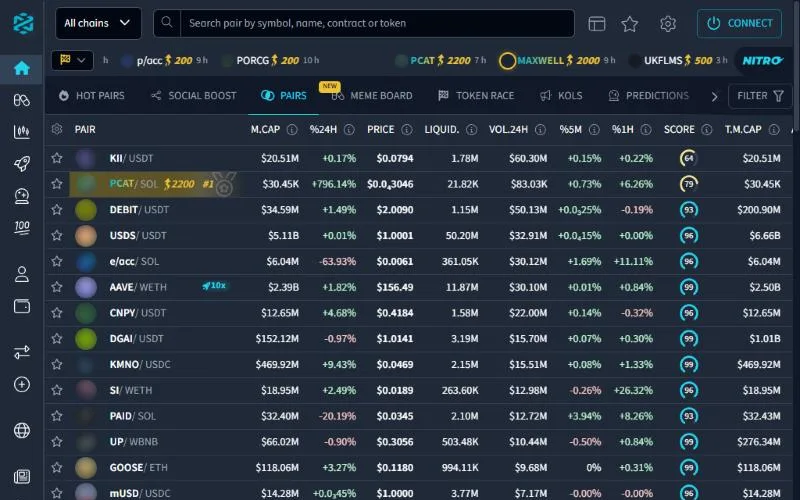This screenshot has width=800, height=500.
Task: Switch to HOT PAIRS tab
Action: tap(92, 95)
